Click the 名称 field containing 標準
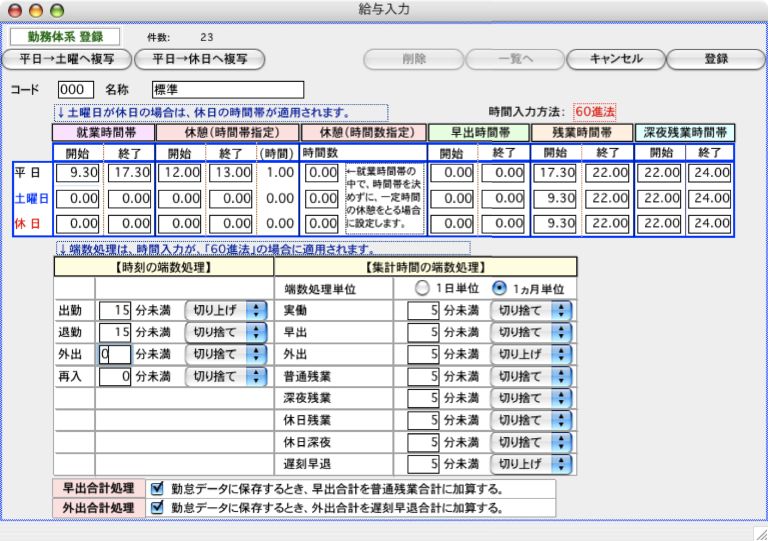 click(x=227, y=90)
